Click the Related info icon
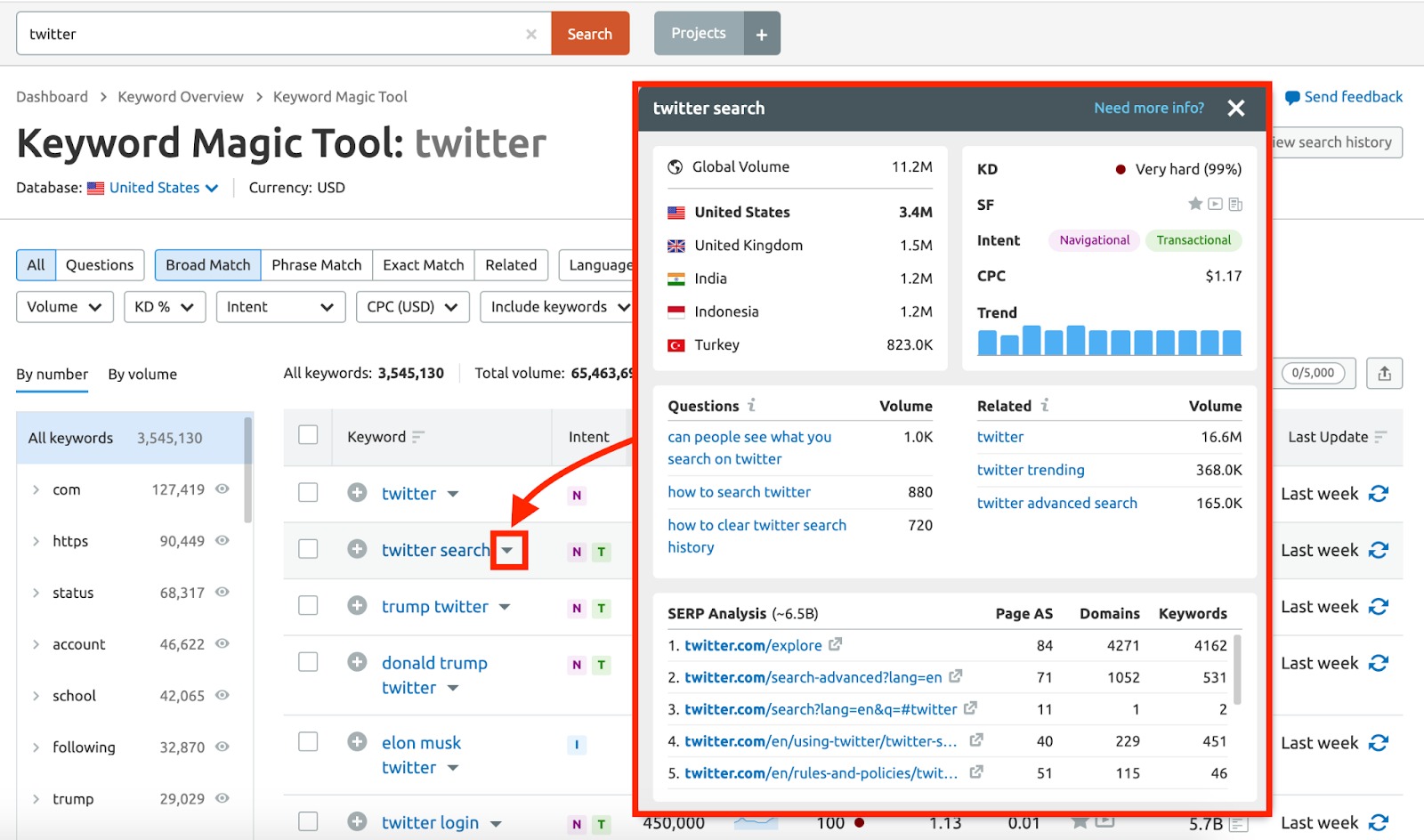The image size is (1424, 840). click(1045, 405)
